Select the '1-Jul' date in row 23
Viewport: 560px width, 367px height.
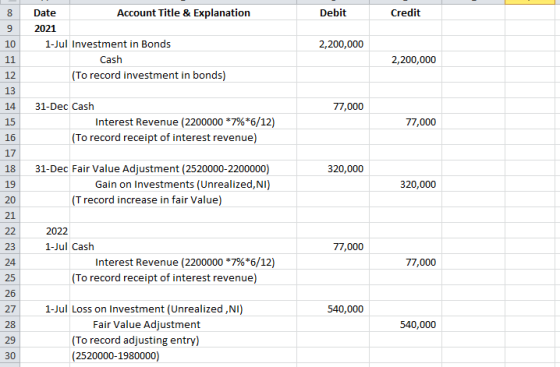coord(45,247)
